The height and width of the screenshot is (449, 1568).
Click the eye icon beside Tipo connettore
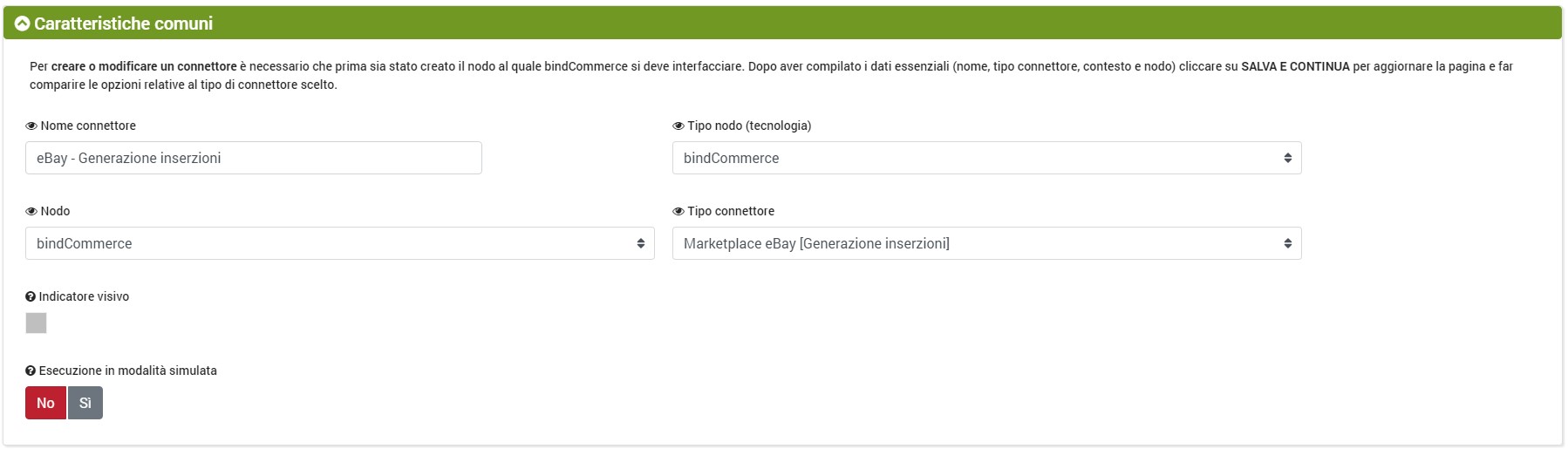coord(678,212)
